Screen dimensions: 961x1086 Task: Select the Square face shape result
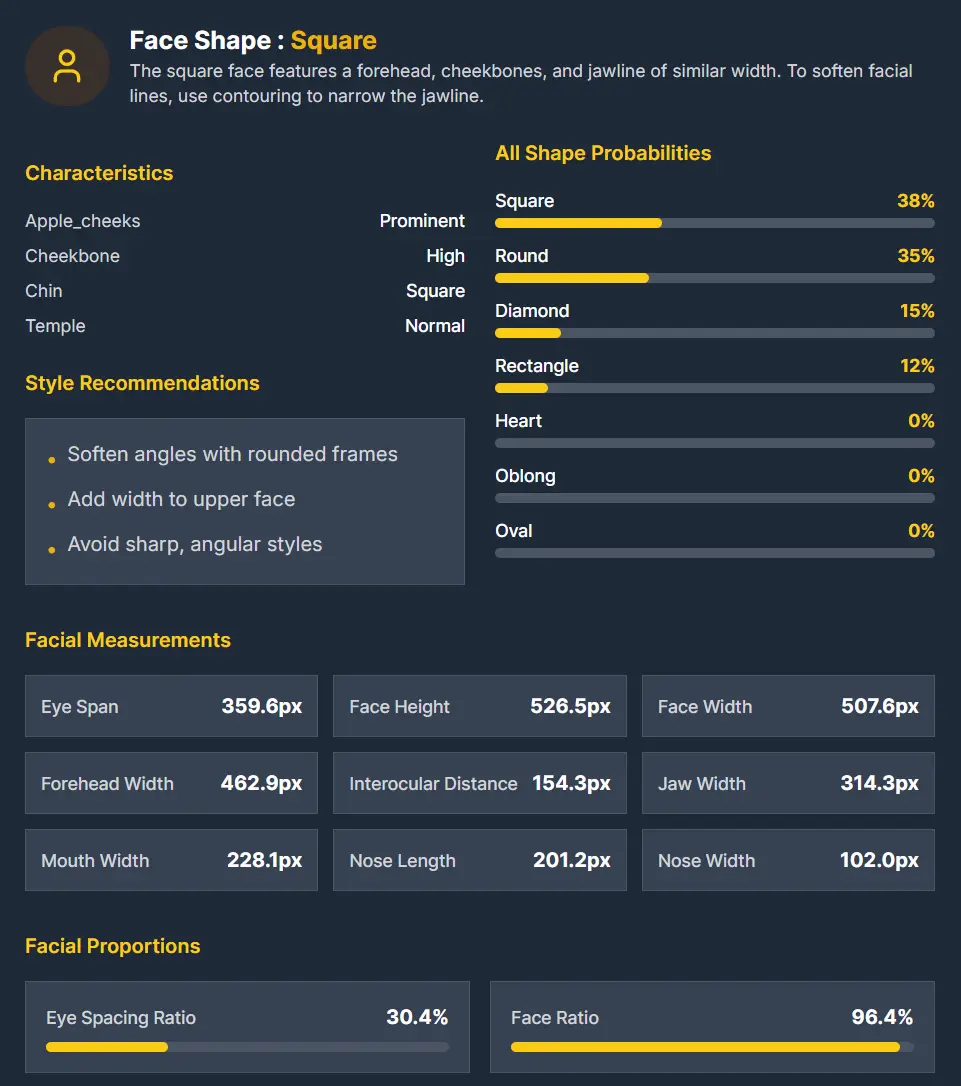click(334, 41)
